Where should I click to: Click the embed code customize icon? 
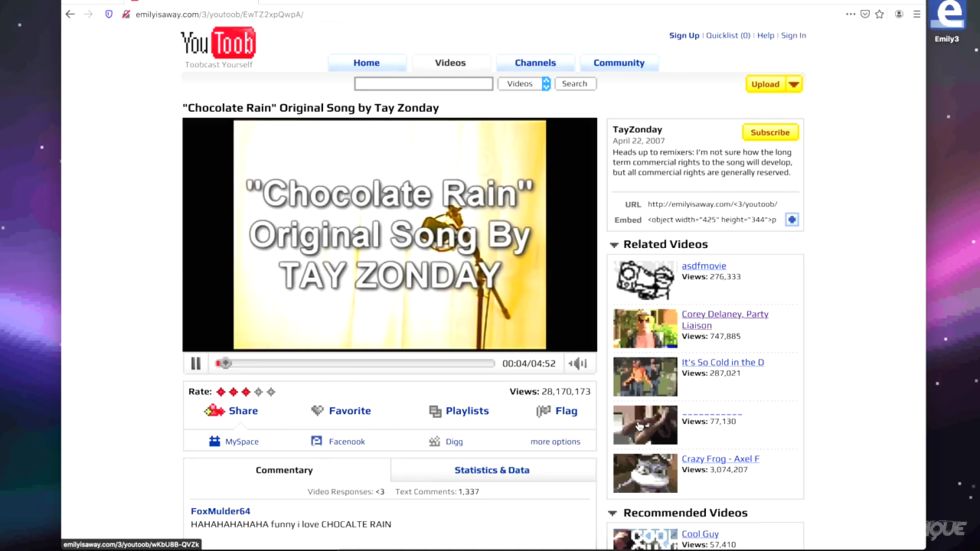tap(792, 219)
